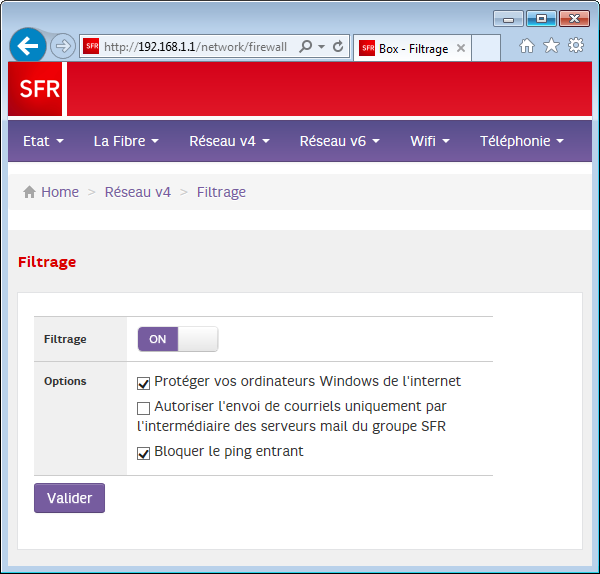Click the Valider button
The height and width of the screenshot is (574, 600).
[x=69, y=498]
